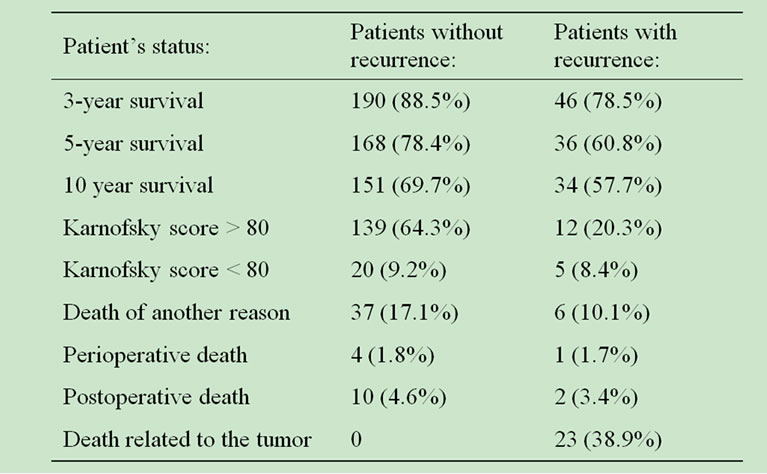This screenshot has height=474, width=767.
Task: Select the "Patients without recurrence:" header
Action: click(426, 46)
